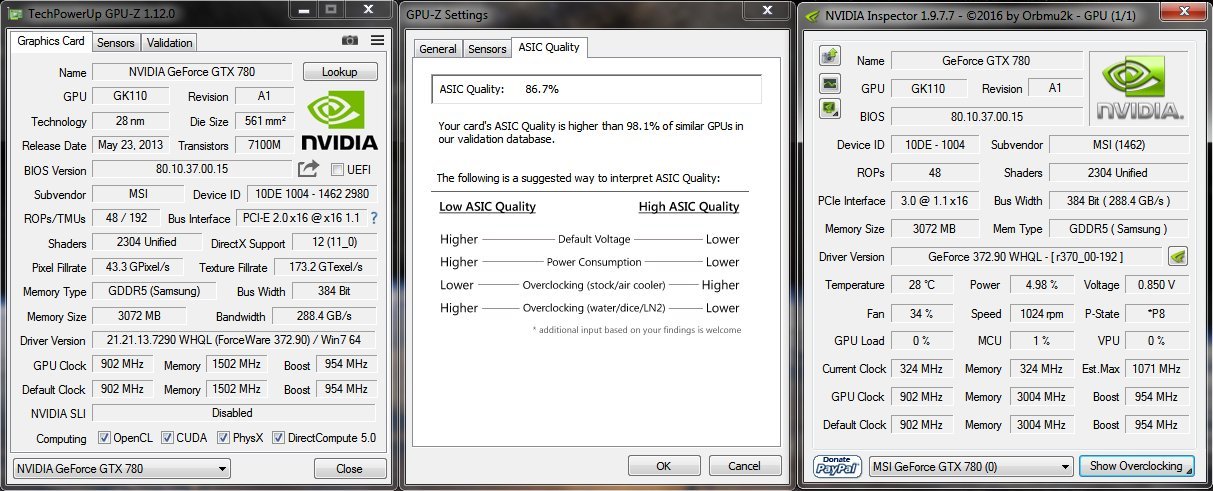This screenshot has width=1213, height=491.
Task: Click the Texture Fillrate value 173.2 GTexel/s
Action: tap(326, 267)
